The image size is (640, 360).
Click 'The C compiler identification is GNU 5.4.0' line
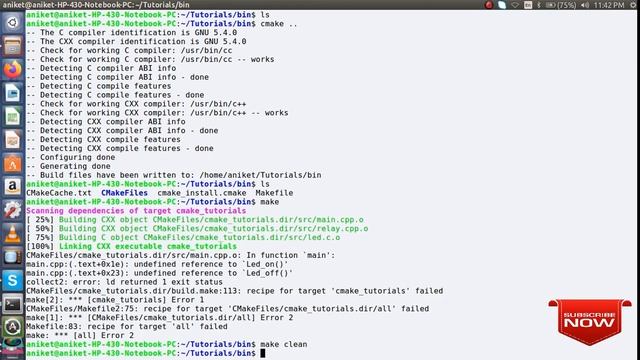pos(131,33)
